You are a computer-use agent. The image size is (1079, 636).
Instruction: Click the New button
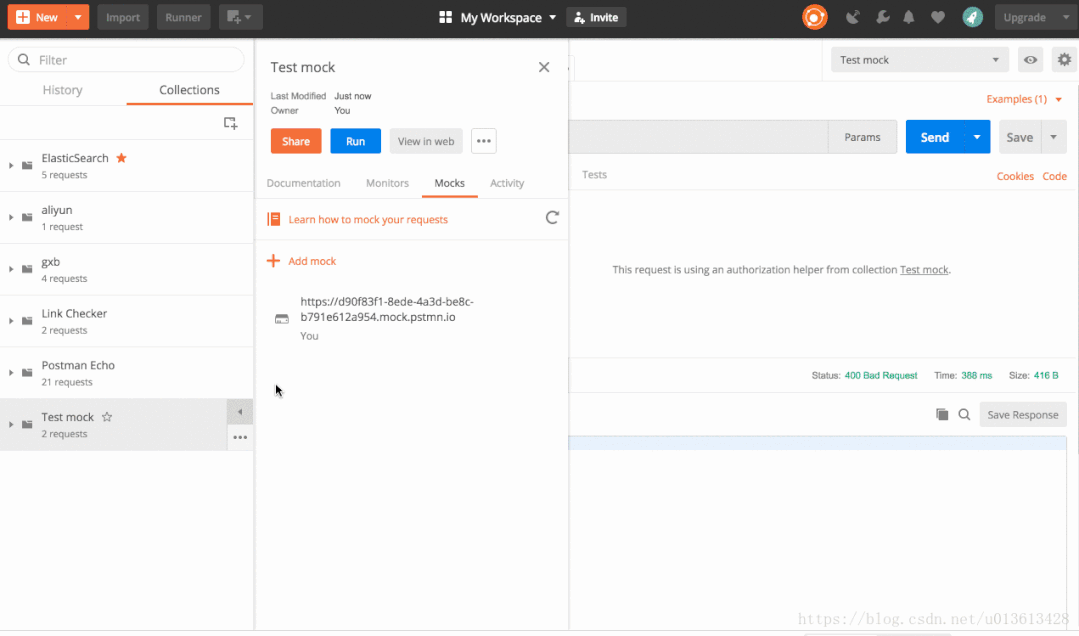pyautogui.click(x=38, y=17)
